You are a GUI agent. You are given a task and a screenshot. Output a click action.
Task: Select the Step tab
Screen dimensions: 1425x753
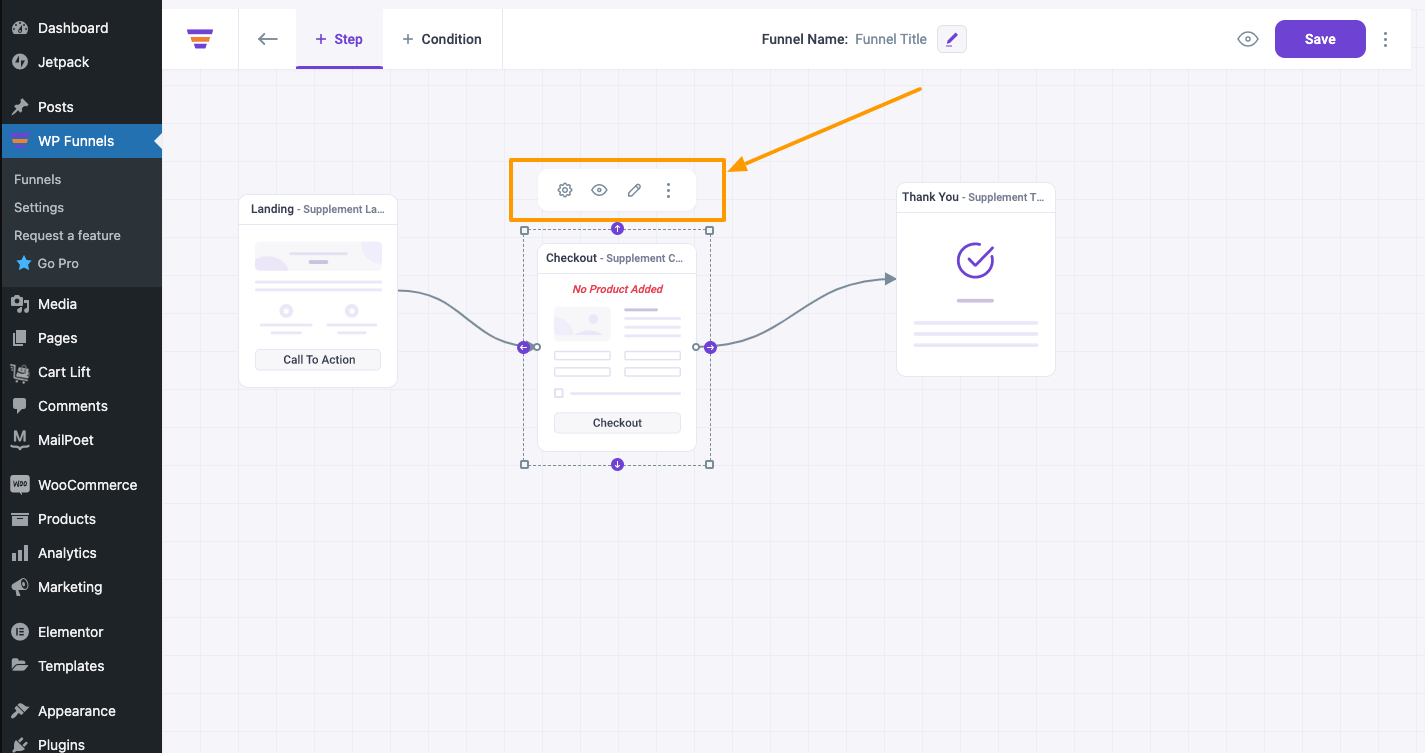tap(339, 39)
